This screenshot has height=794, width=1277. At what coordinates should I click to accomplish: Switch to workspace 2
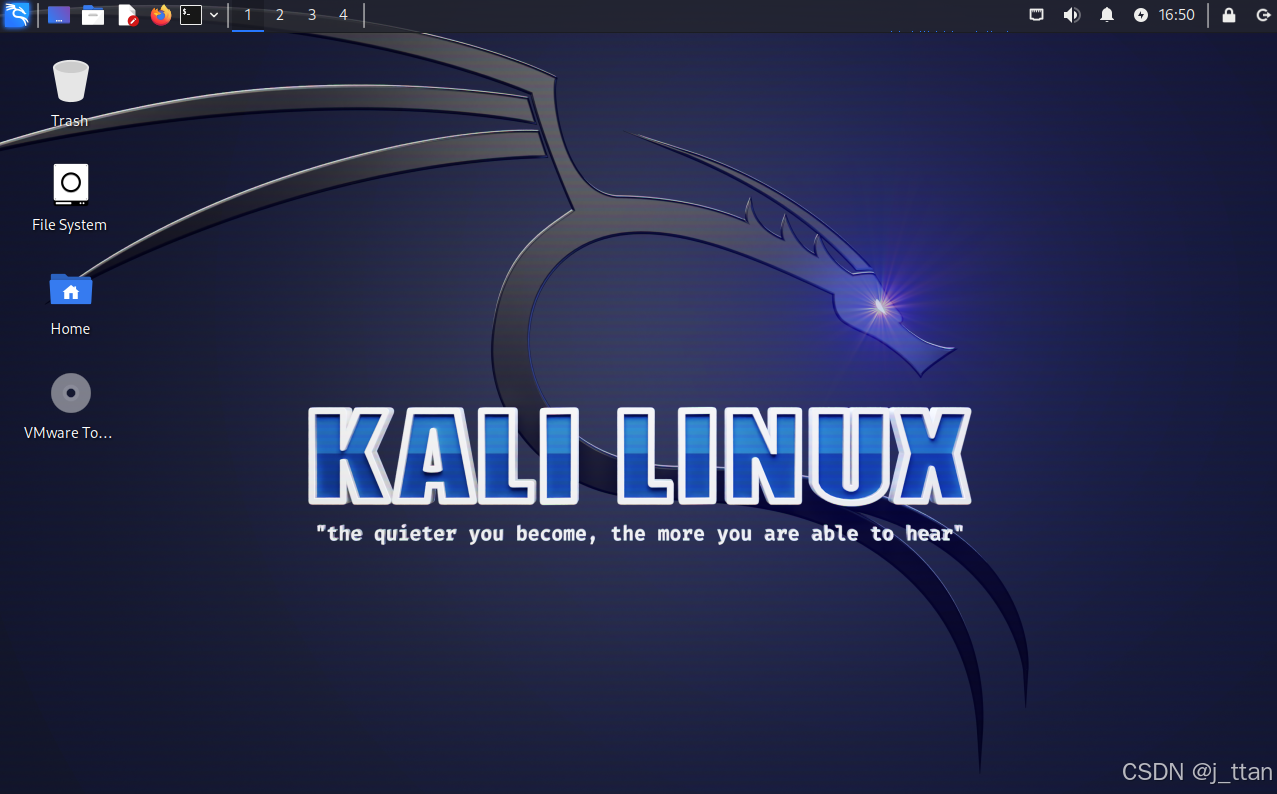pos(279,15)
